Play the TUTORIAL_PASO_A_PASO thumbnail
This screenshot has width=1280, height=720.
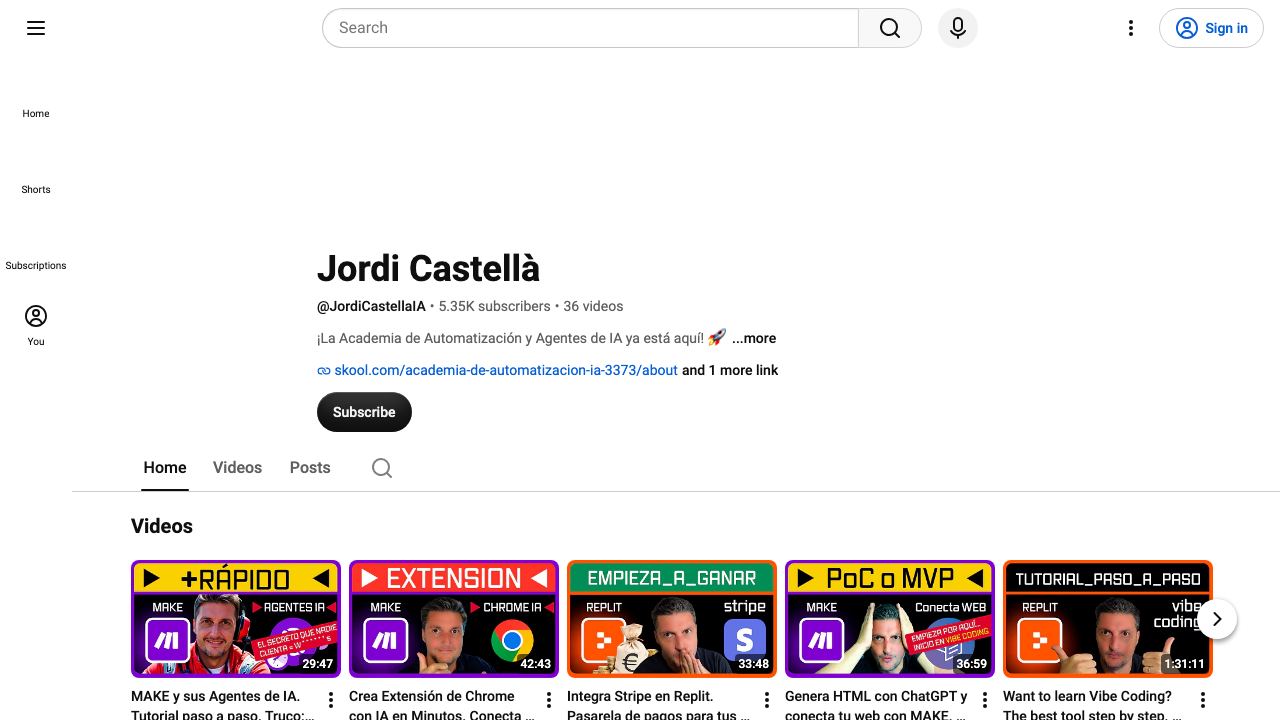coord(1108,619)
